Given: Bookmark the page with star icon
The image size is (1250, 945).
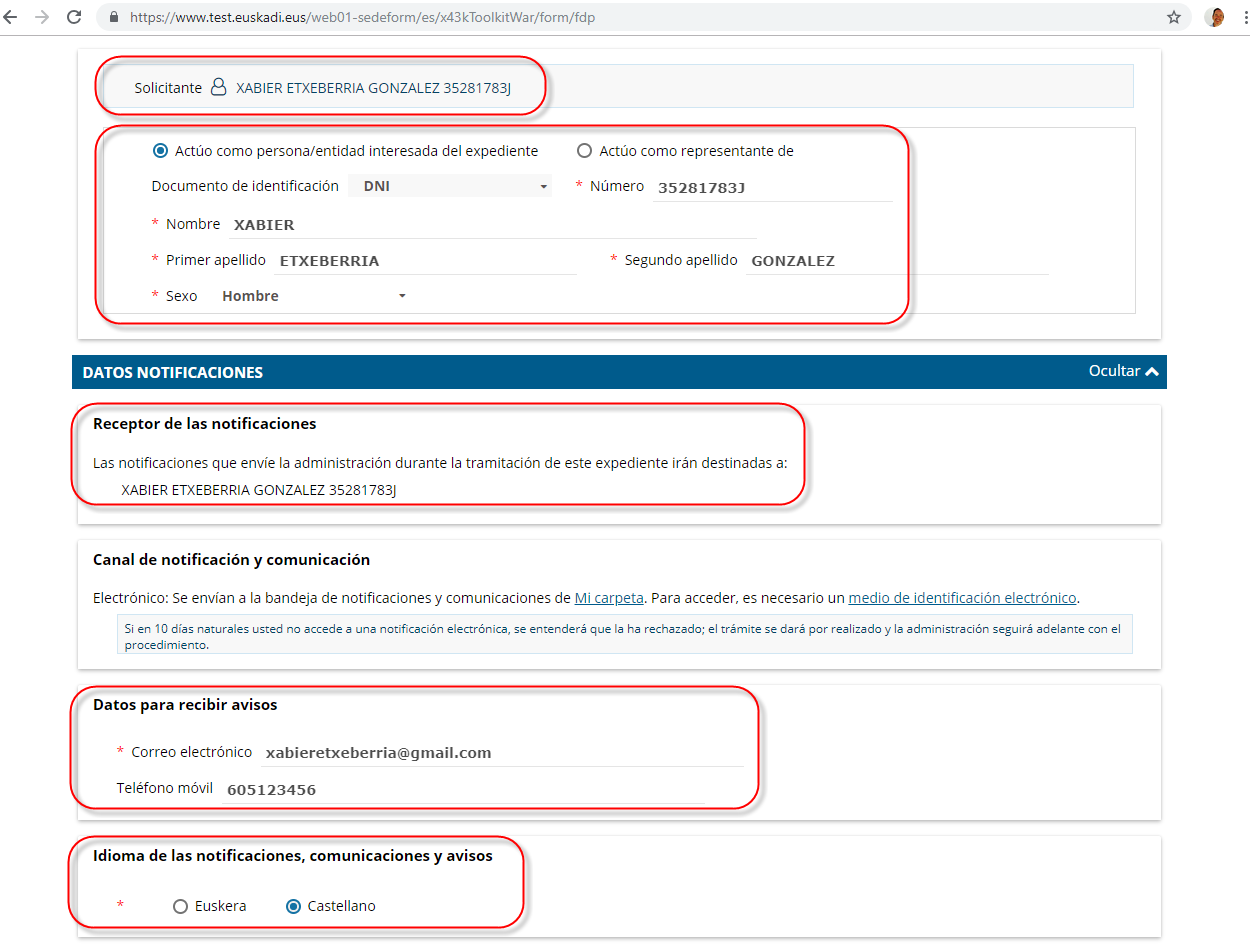Looking at the screenshot, I should coord(1174,17).
